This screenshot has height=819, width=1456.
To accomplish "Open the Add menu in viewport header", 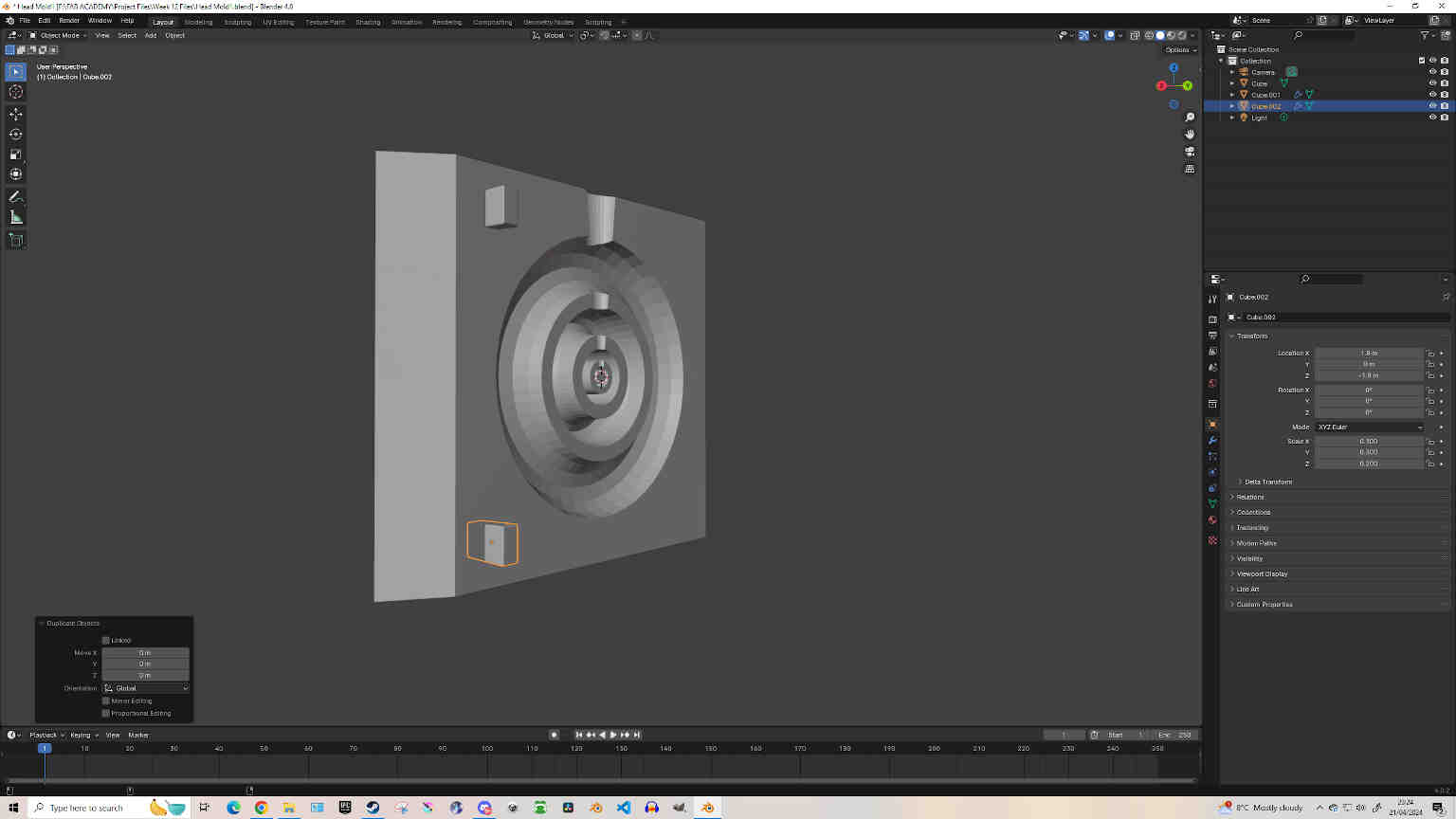I will pos(151,35).
